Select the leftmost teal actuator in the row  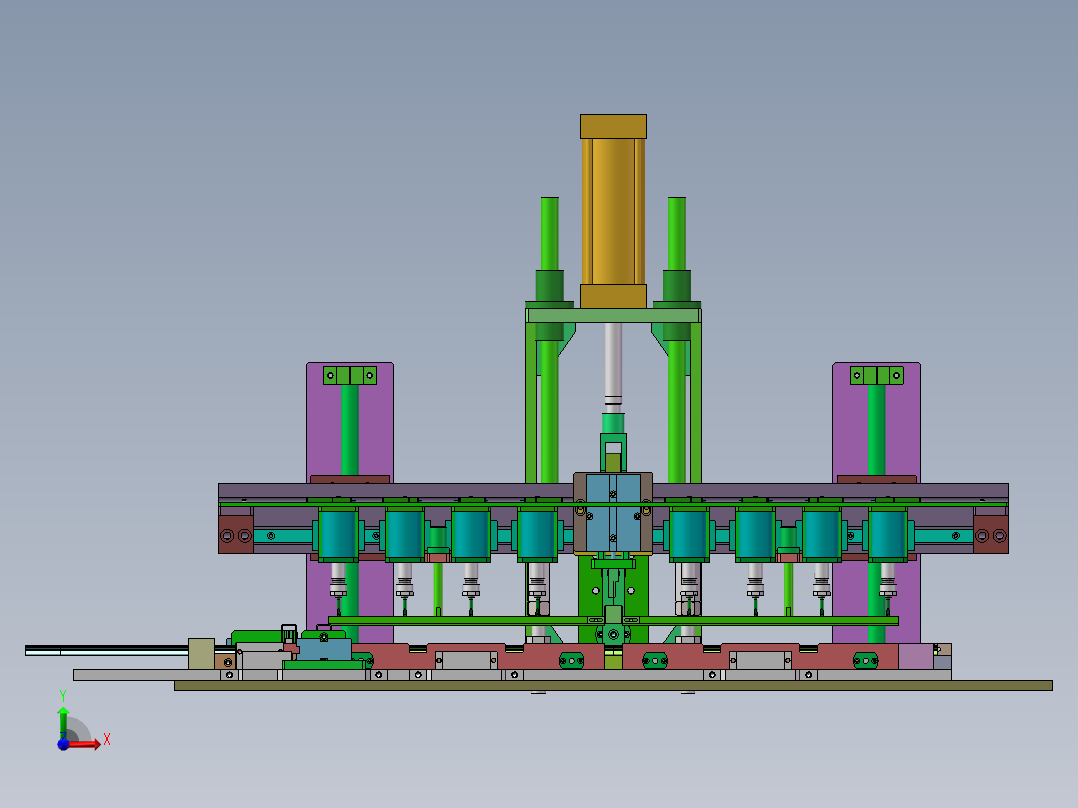click(338, 534)
